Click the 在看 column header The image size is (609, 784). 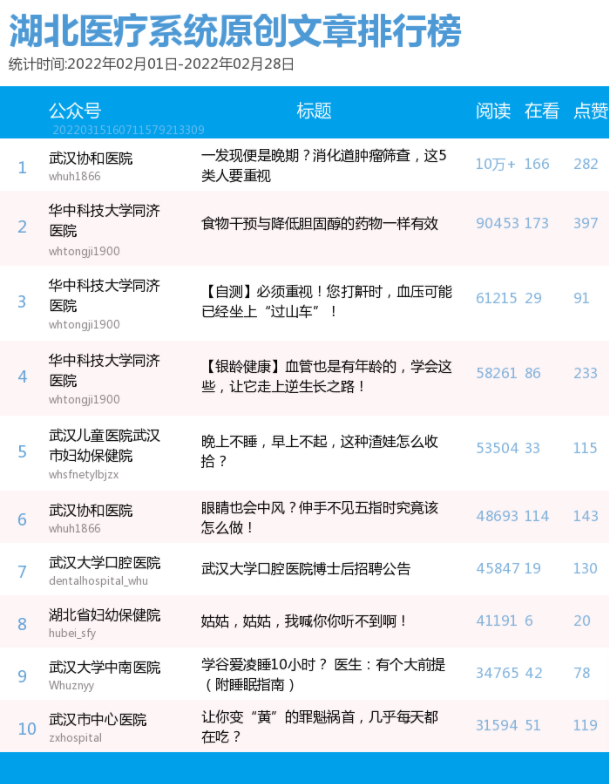tap(542, 110)
